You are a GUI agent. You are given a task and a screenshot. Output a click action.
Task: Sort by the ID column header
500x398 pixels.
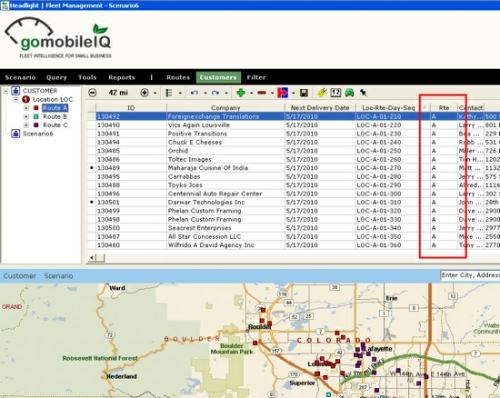131,108
